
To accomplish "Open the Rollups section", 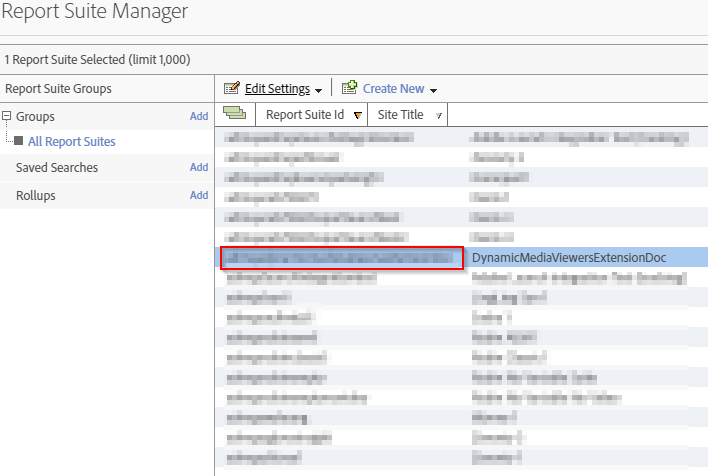I will click(x=36, y=196).
